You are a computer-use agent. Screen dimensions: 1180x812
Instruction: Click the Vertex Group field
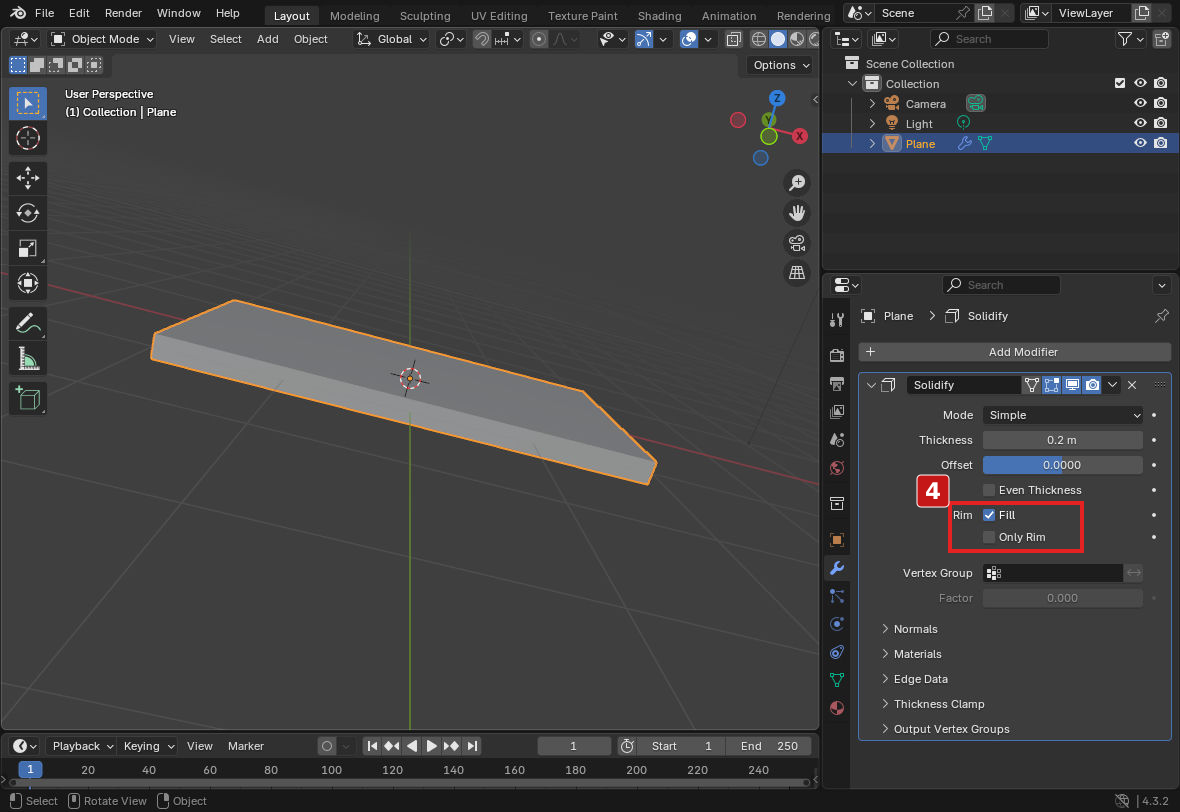click(x=1053, y=573)
